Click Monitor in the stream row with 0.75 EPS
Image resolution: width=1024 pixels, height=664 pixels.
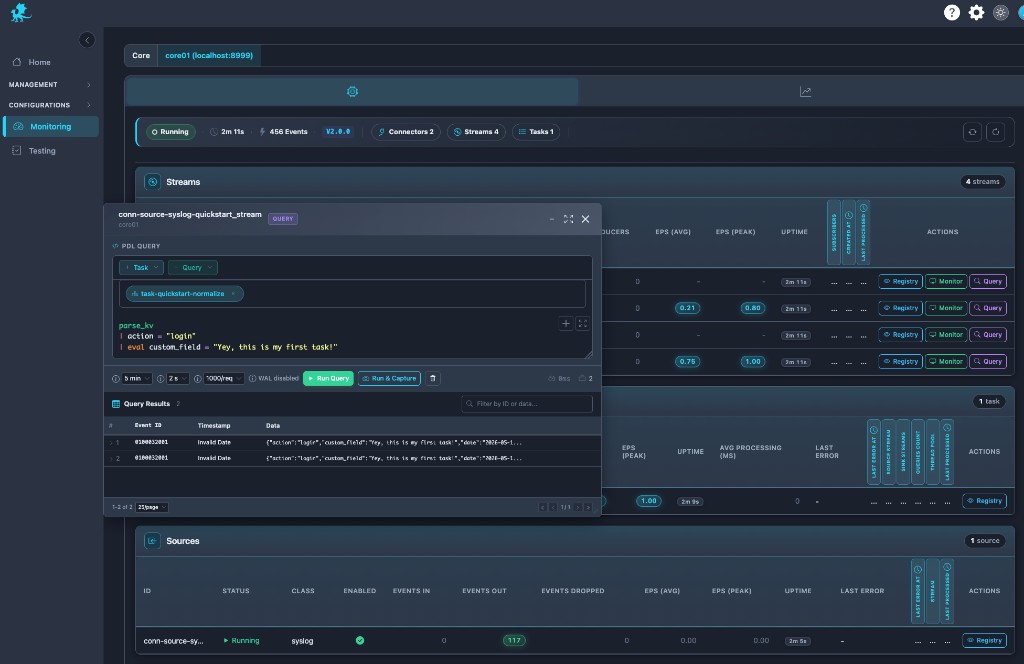(x=946, y=362)
